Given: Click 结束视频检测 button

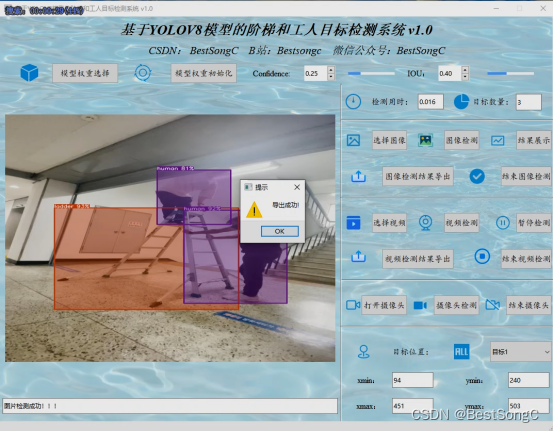Looking at the screenshot, I should 526,259.
